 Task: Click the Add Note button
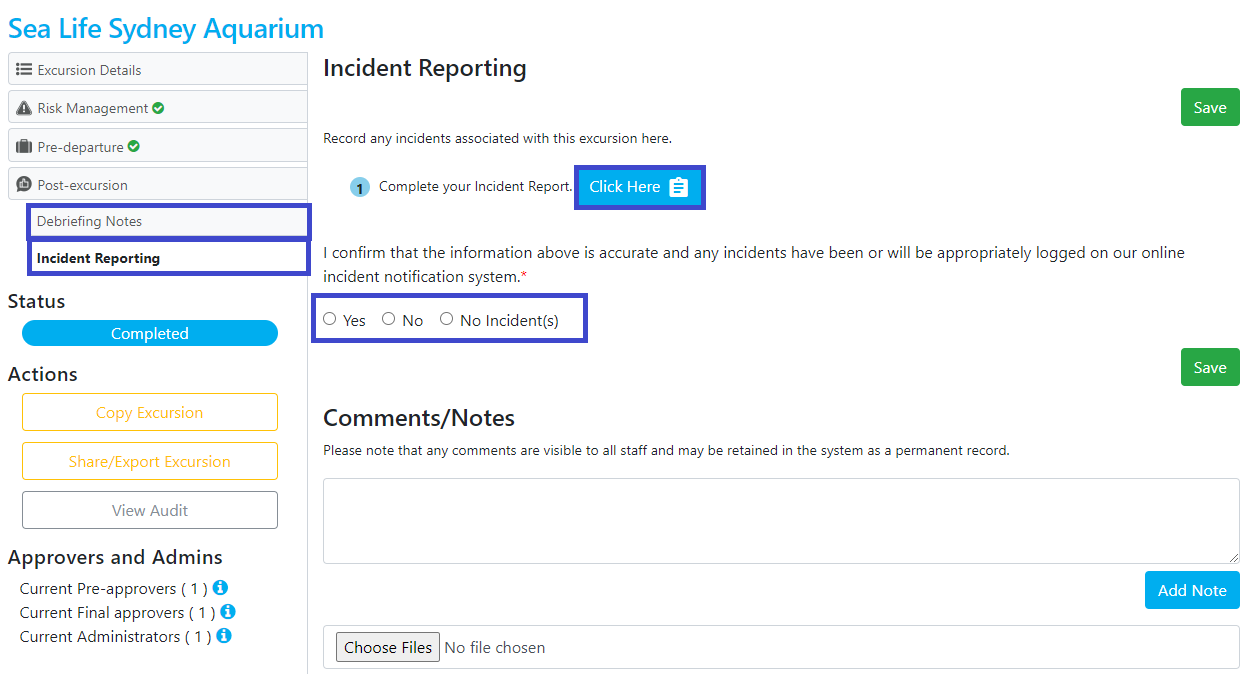(x=1192, y=590)
